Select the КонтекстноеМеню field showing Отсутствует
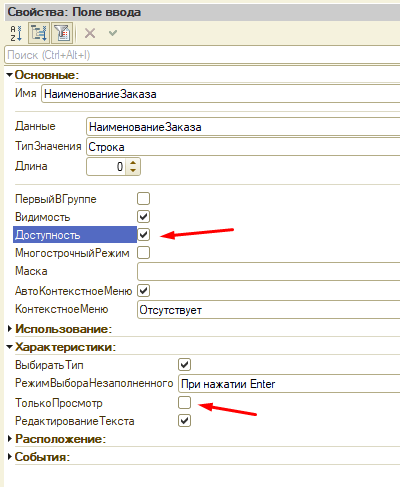400x487 pixels. (268, 310)
